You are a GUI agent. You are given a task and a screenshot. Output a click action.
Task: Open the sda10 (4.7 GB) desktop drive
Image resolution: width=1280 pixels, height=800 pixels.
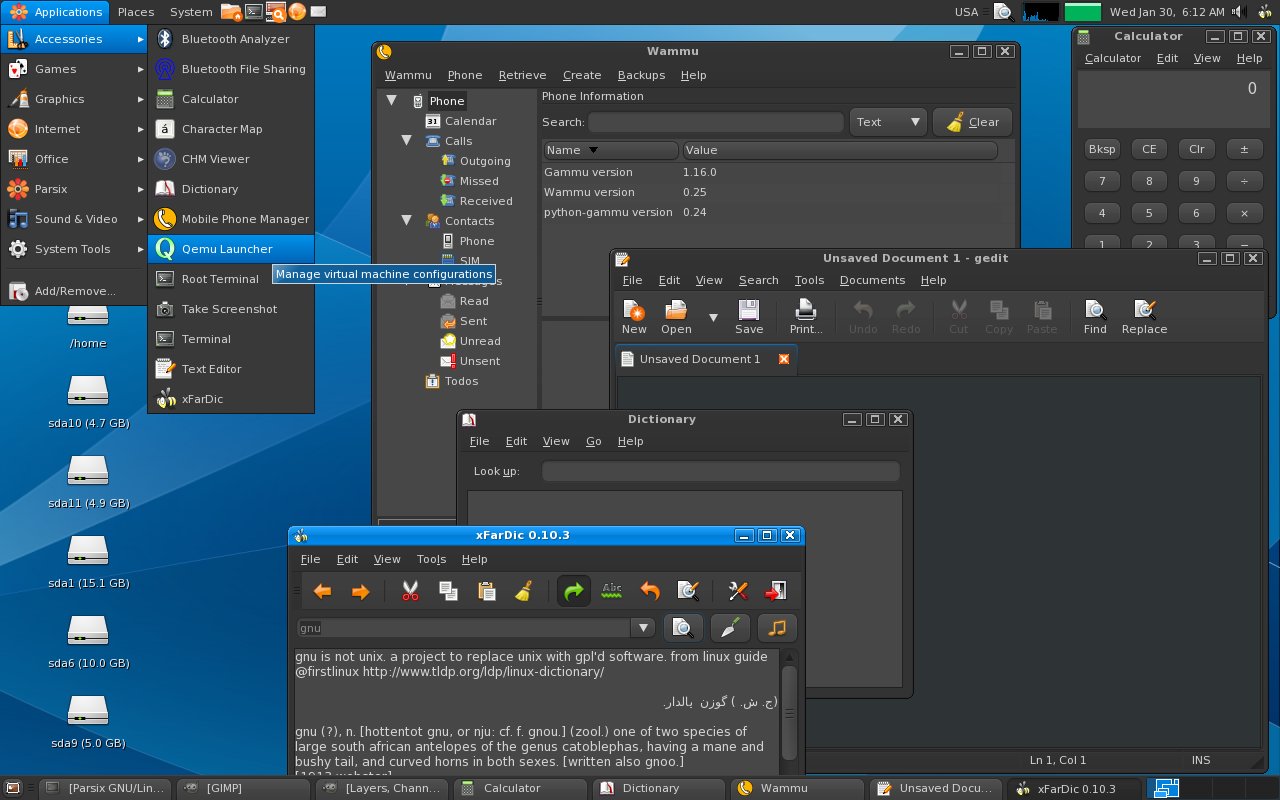[88, 402]
